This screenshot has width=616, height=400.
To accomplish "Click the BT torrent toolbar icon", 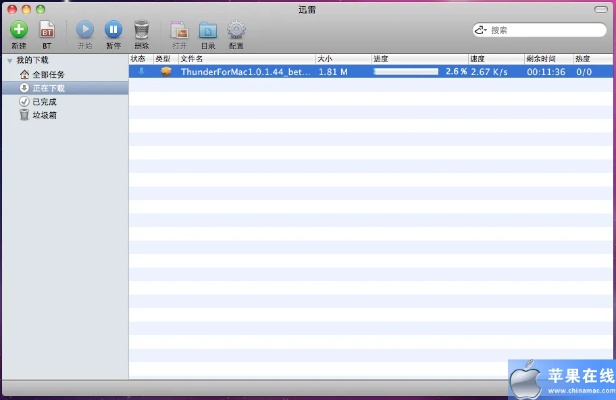I will coord(46,31).
